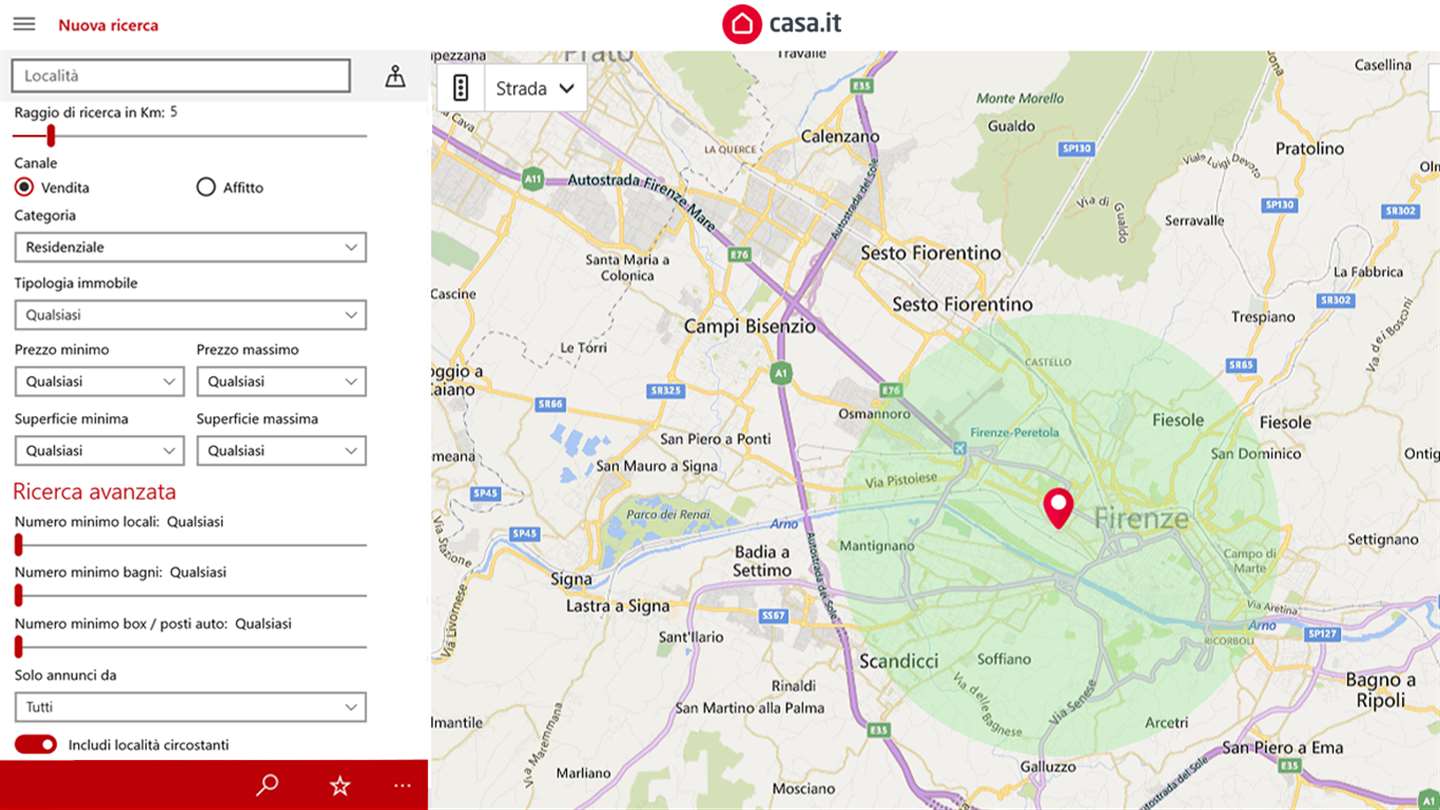Open the Prezzo massimo dropdown

pyautogui.click(x=281, y=381)
